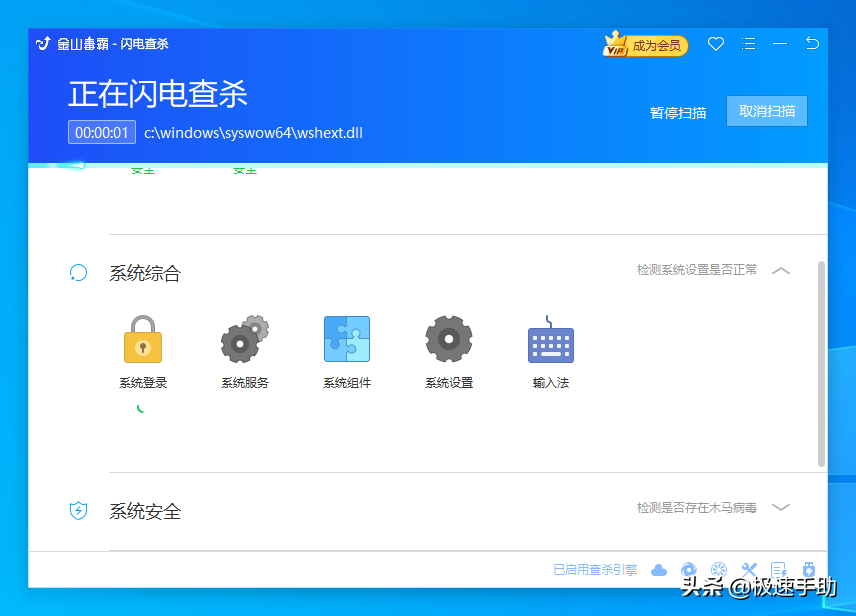The height and width of the screenshot is (616, 856).
Task: Open the 系统组件 puzzle piece icon
Action: point(346,339)
